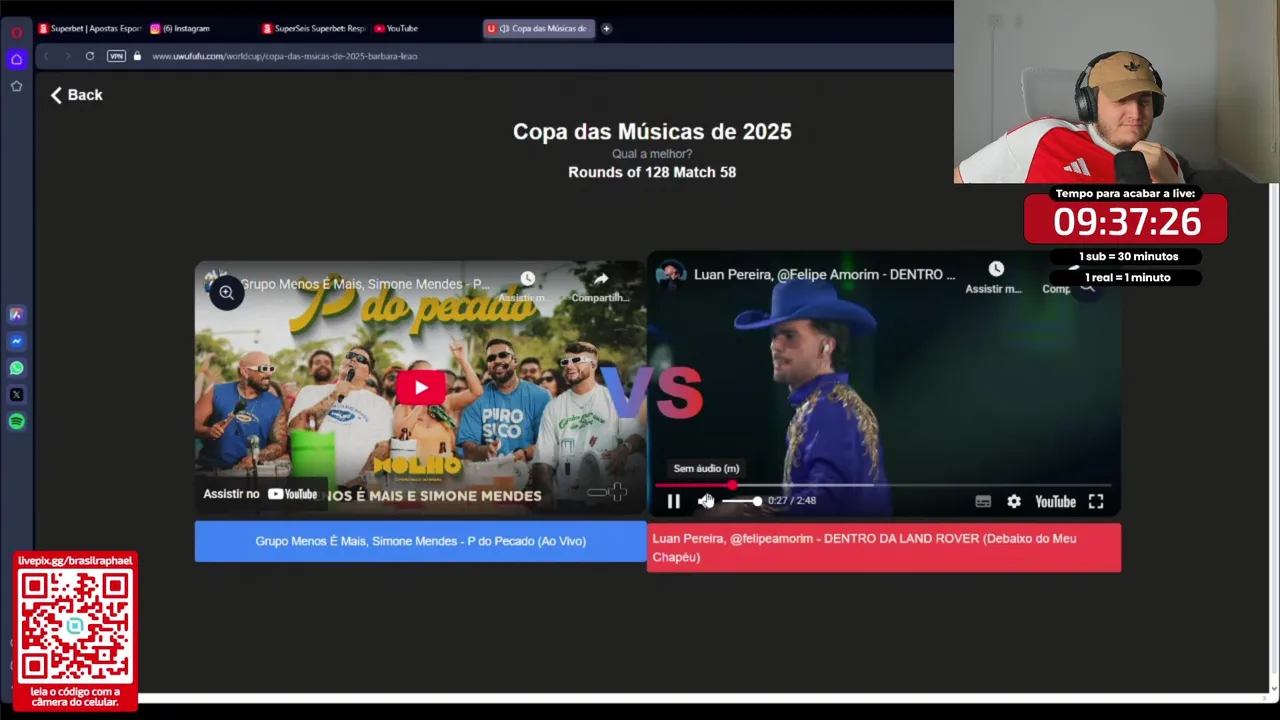The width and height of the screenshot is (1280, 720).
Task: Go to the Opera home sidebar icon
Action: [x=16, y=59]
